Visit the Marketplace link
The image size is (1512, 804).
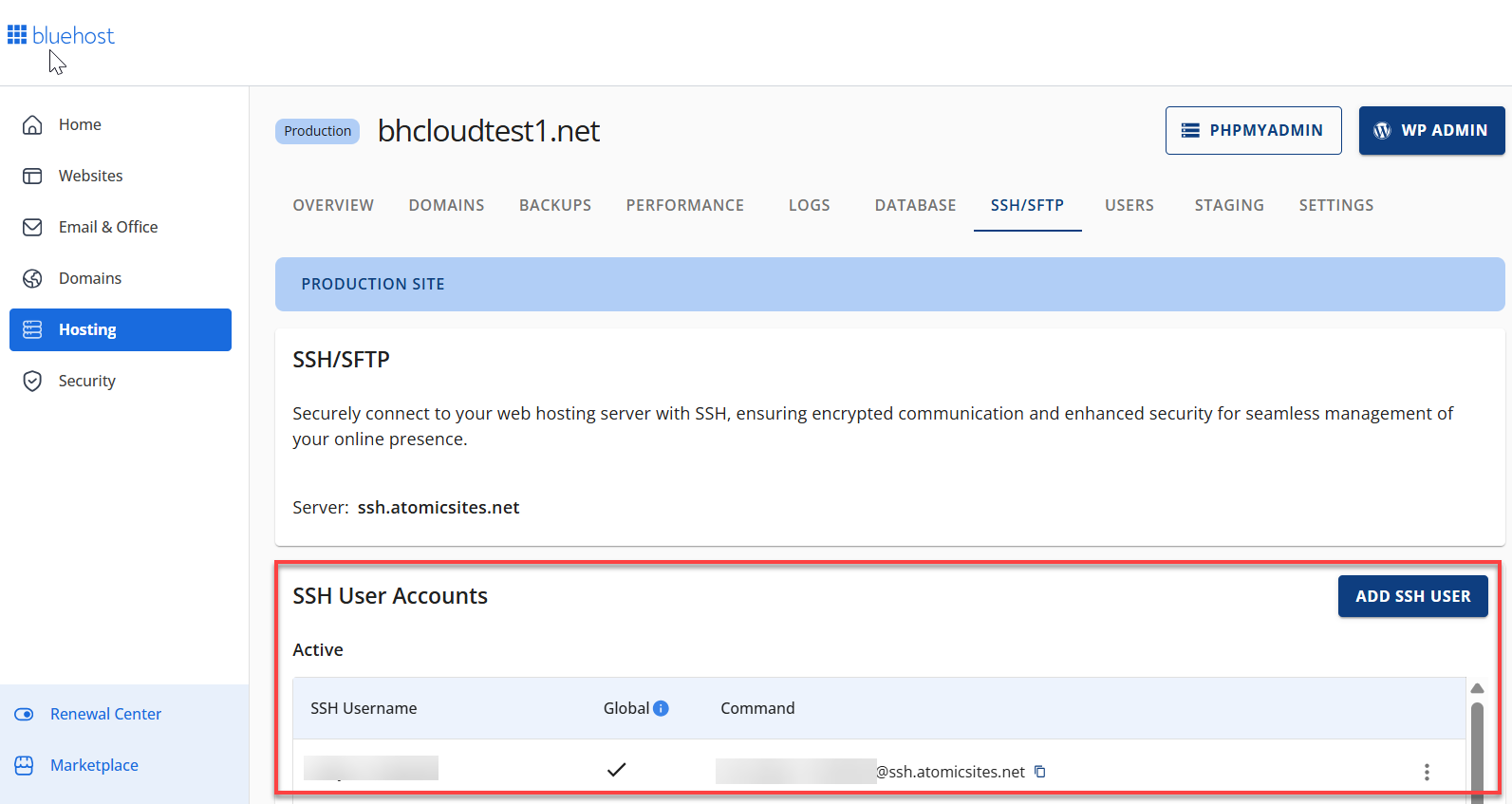(x=94, y=765)
